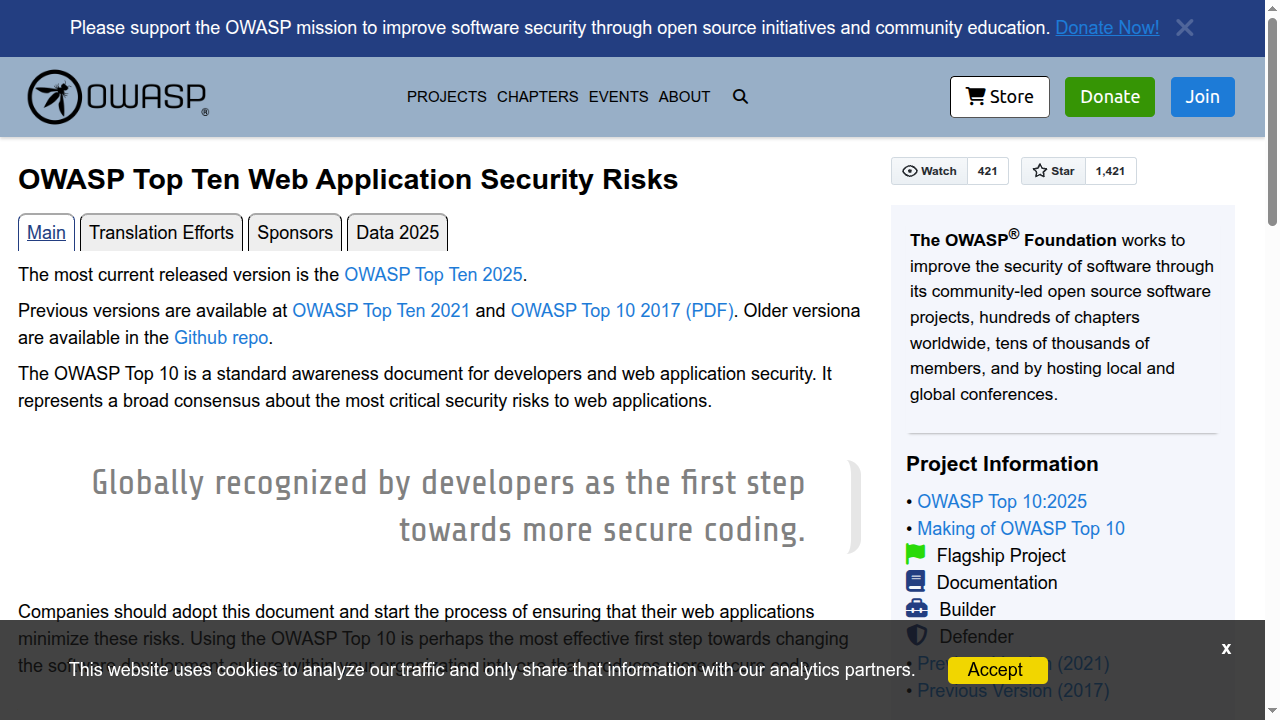Dismiss the donation banner with X
This screenshot has height=720, width=1280.
pyautogui.click(x=1185, y=28)
